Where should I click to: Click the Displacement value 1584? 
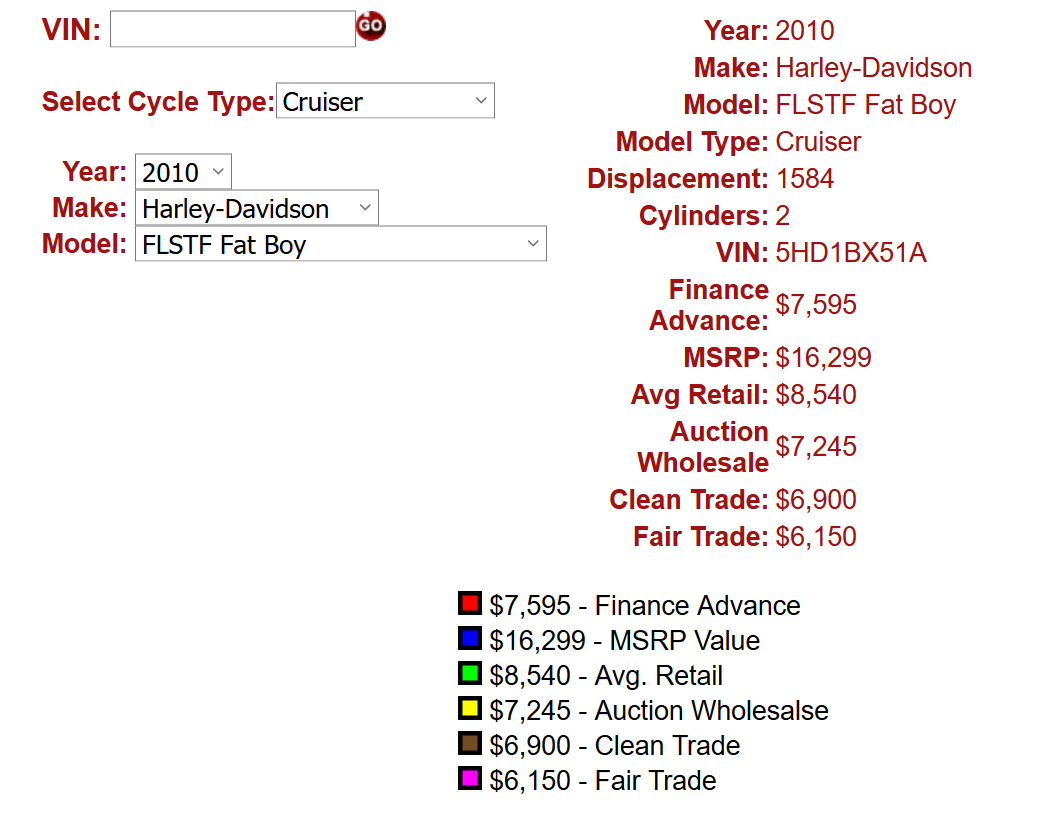[805, 179]
